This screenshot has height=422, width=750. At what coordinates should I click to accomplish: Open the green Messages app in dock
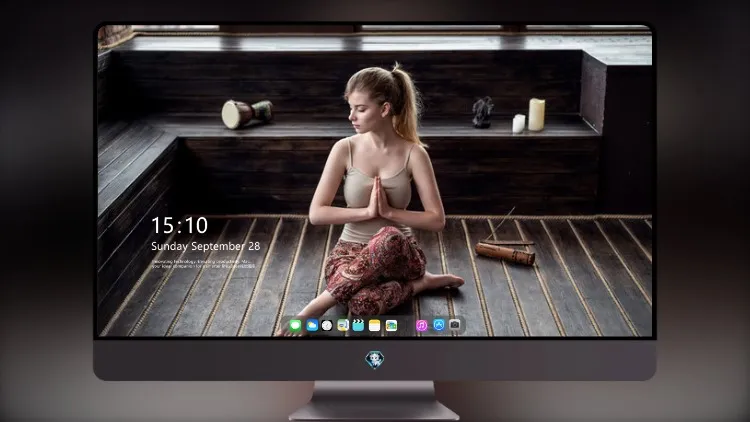pos(295,325)
